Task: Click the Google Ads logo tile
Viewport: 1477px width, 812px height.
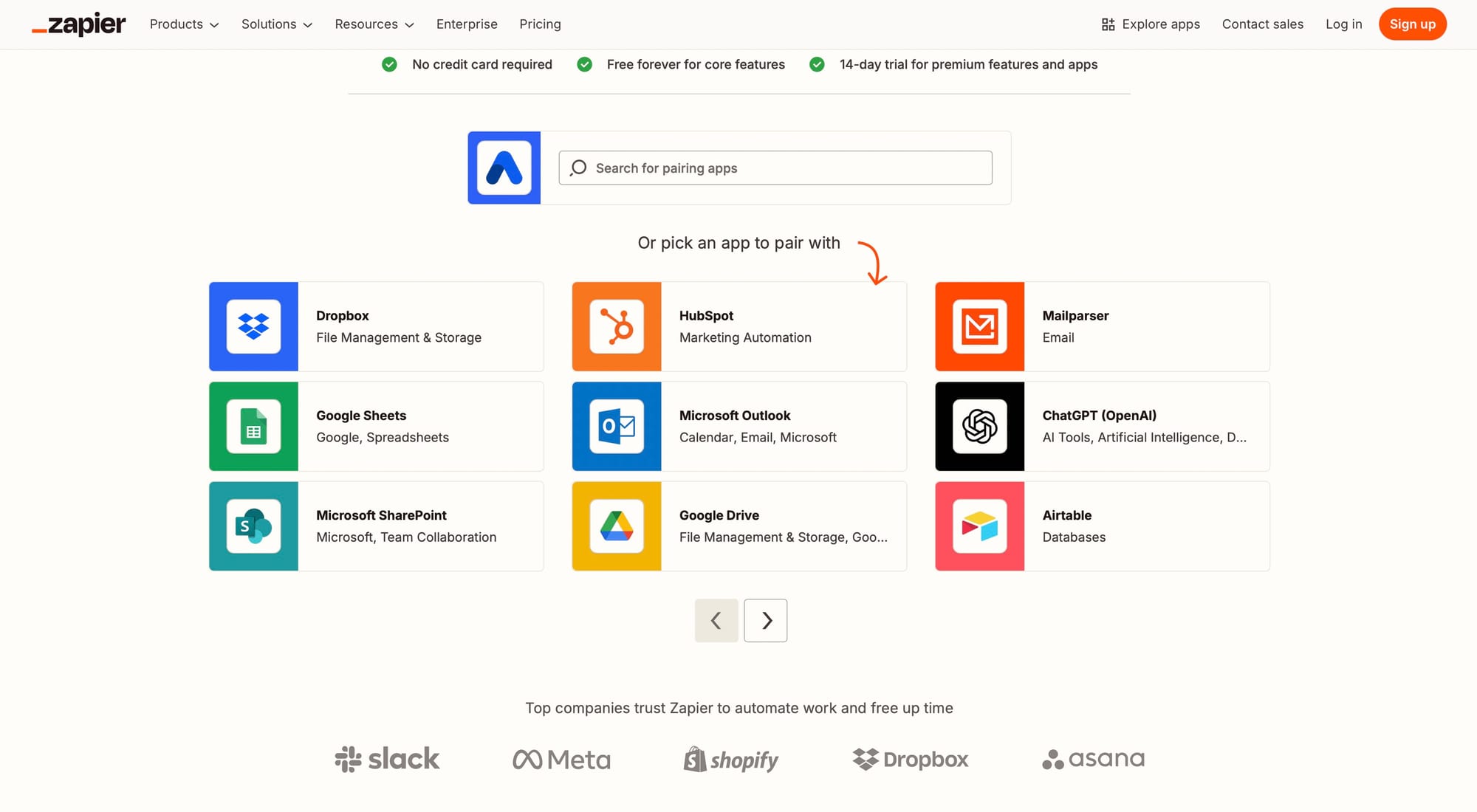Action: pos(504,168)
